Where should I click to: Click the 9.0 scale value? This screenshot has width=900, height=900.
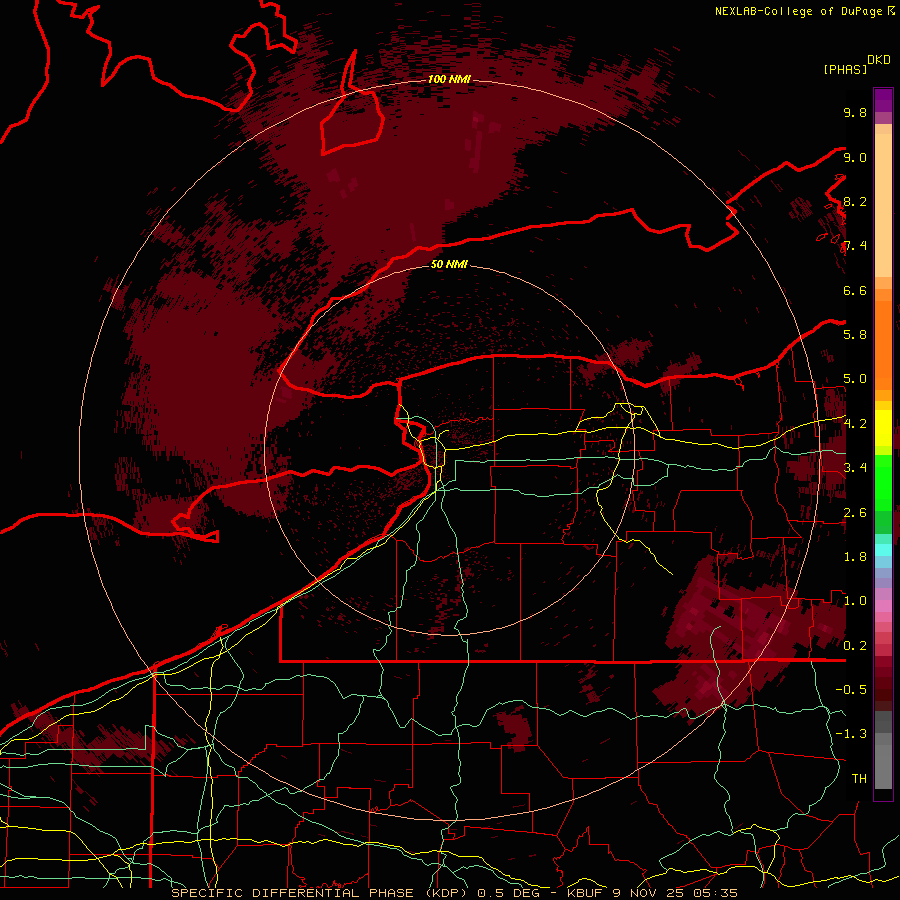point(855,157)
